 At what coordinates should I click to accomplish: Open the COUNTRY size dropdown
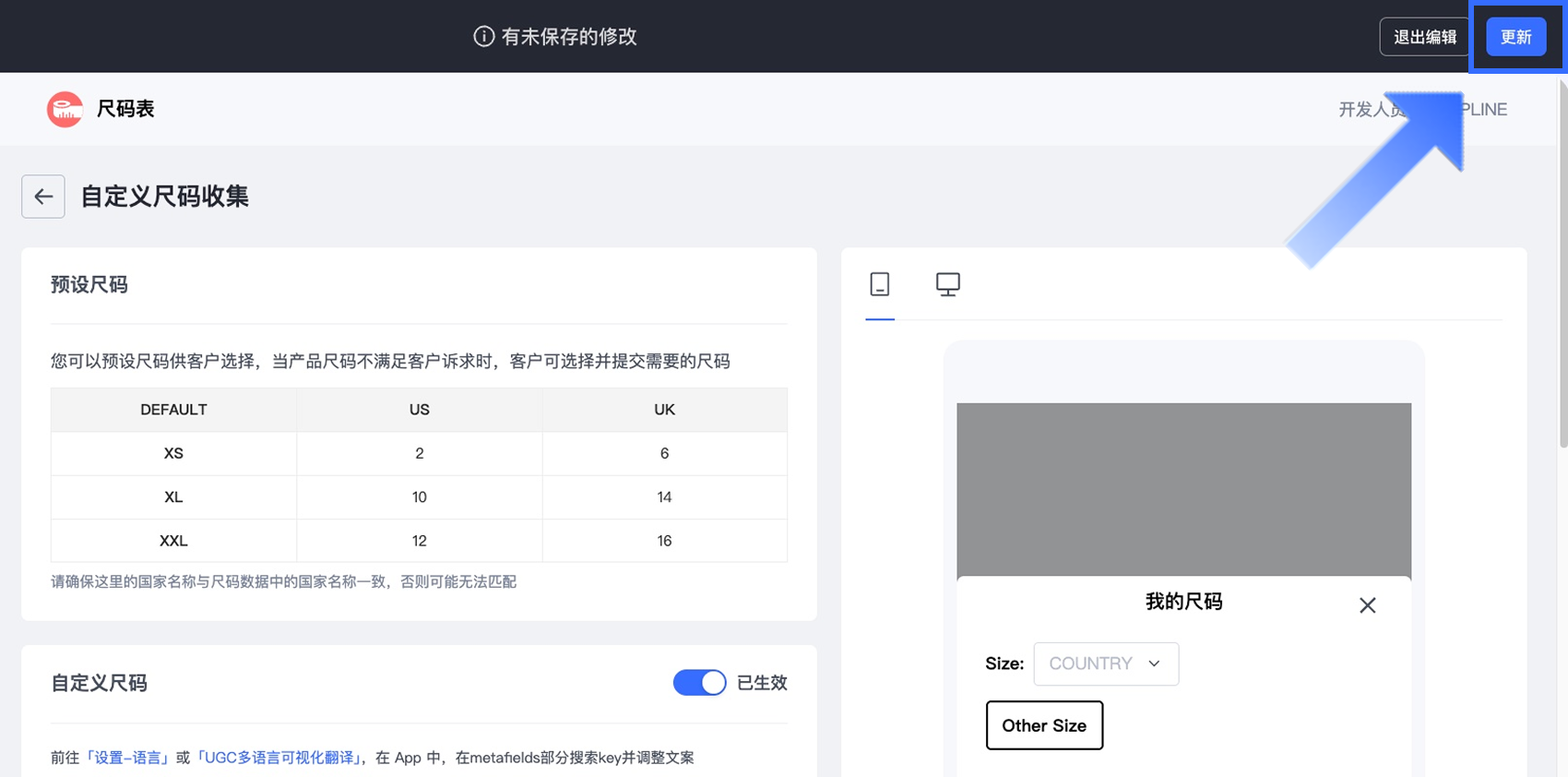[x=1105, y=663]
